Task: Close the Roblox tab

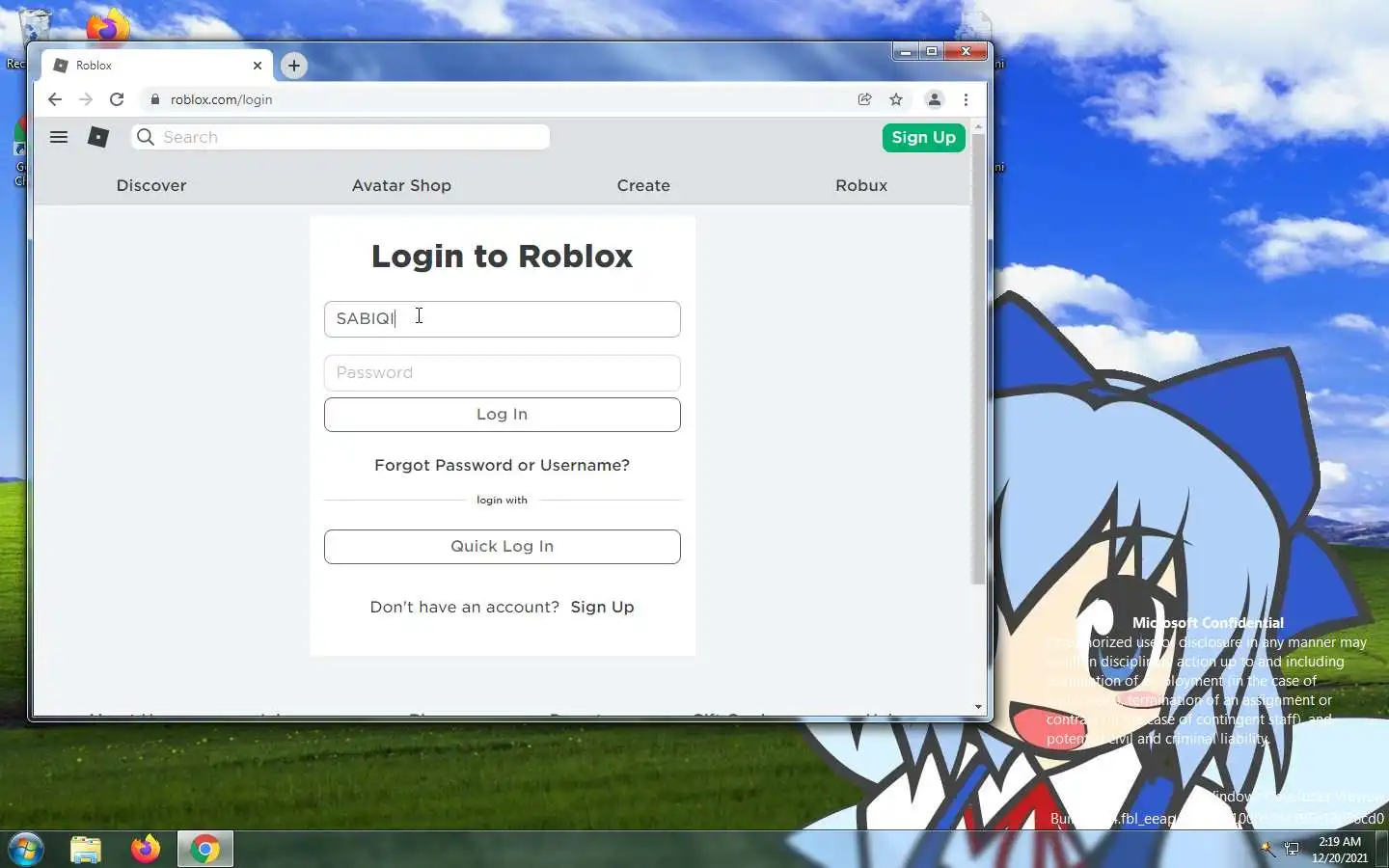Action: click(258, 66)
